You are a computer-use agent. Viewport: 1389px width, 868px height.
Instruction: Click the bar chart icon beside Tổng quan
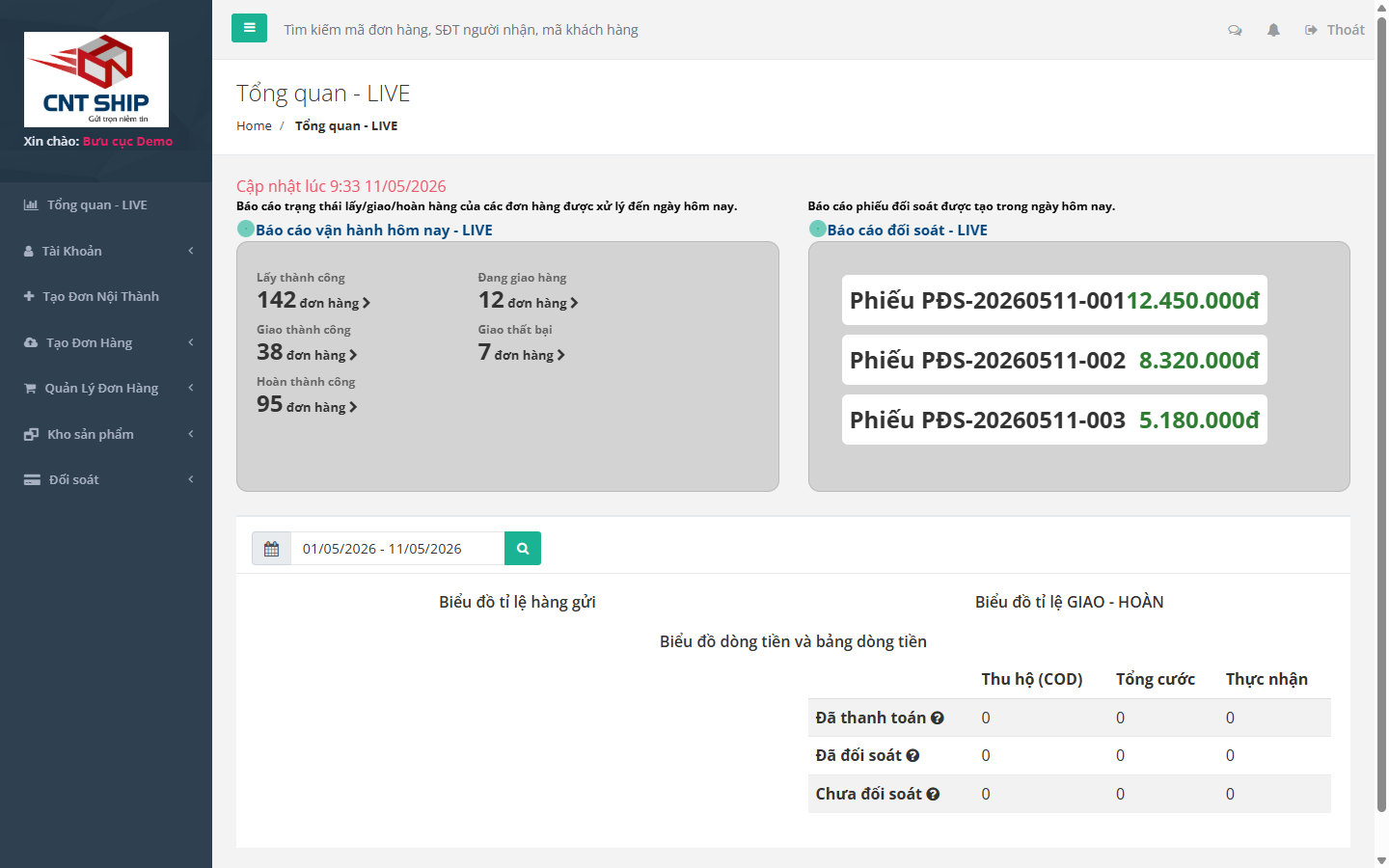tap(31, 204)
